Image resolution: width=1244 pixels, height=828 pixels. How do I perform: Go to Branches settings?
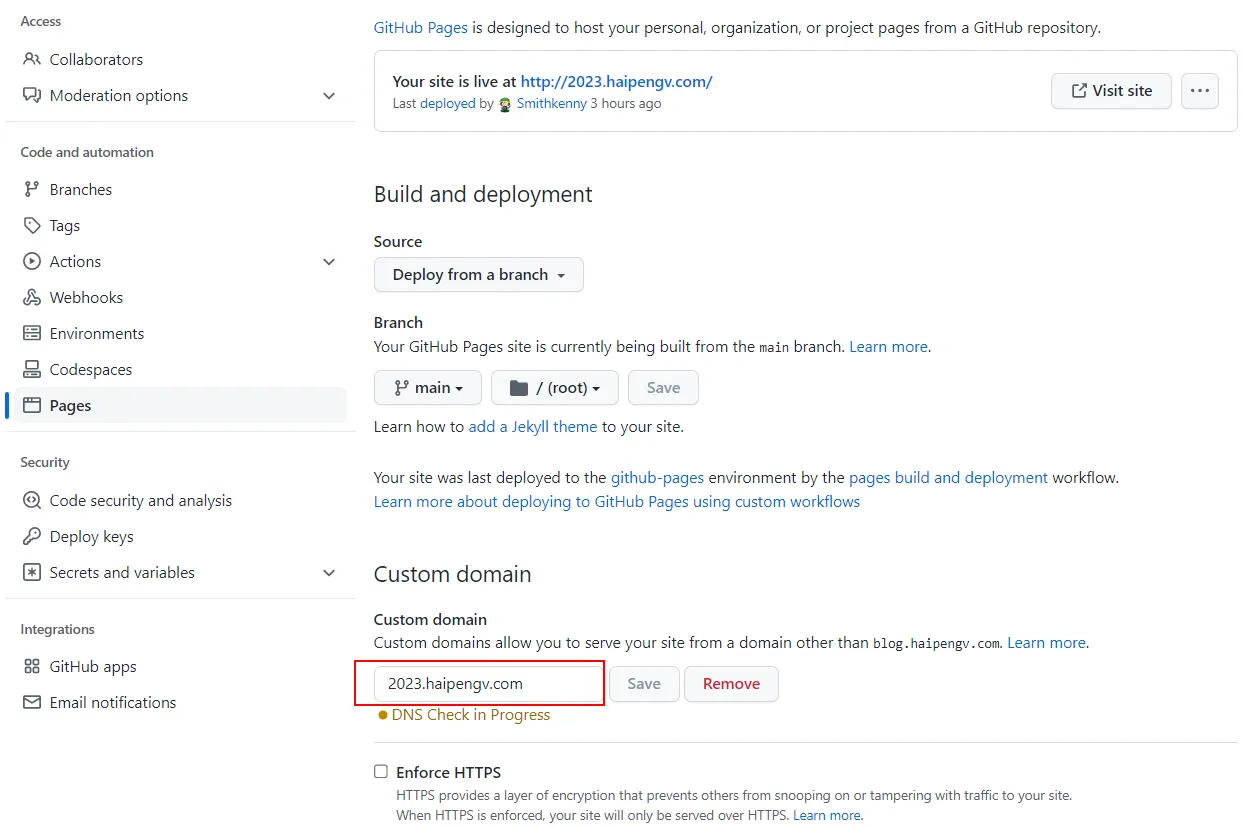click(81, 189)
